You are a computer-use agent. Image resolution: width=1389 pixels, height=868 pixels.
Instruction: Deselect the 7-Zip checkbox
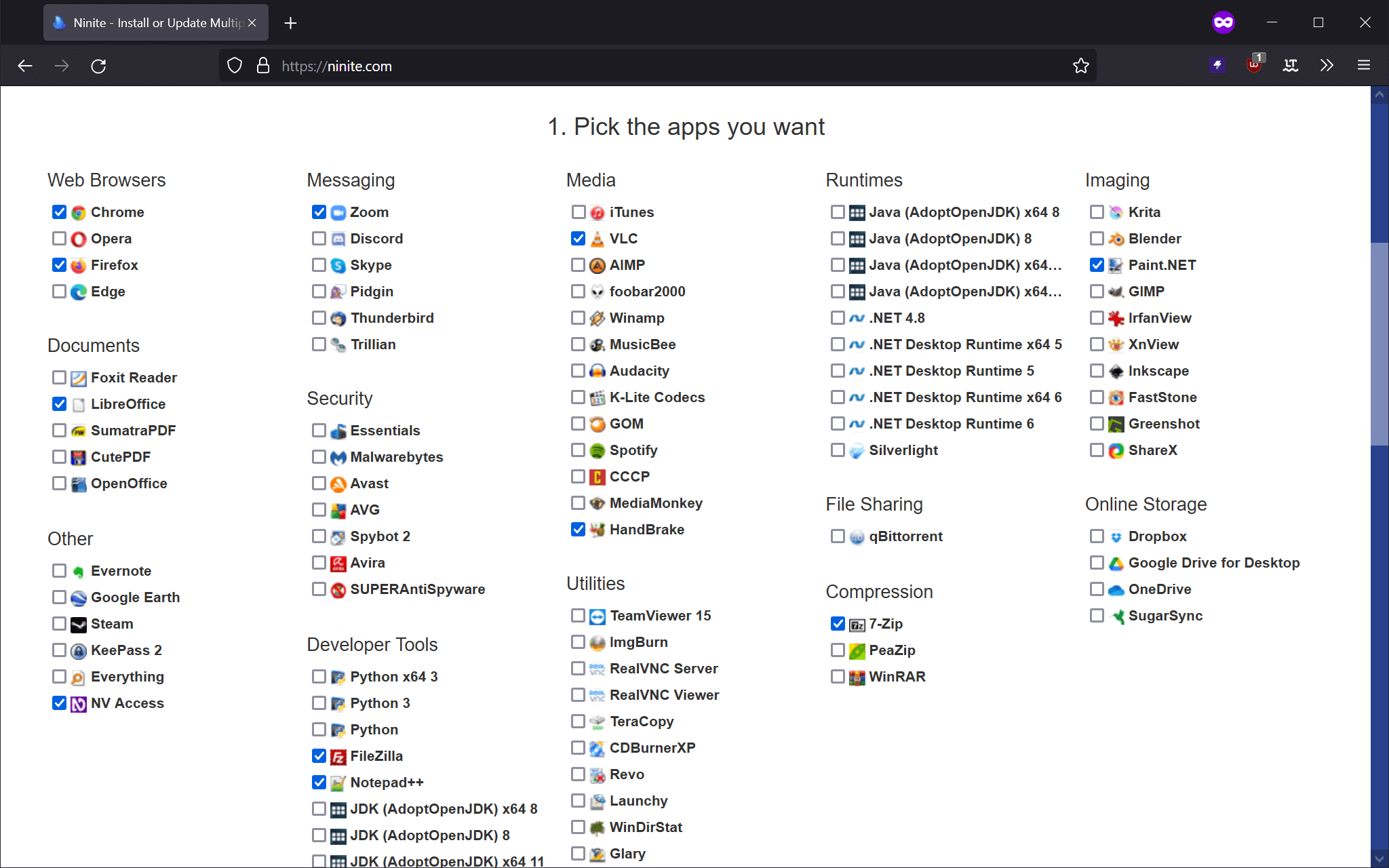pos(838,624)
